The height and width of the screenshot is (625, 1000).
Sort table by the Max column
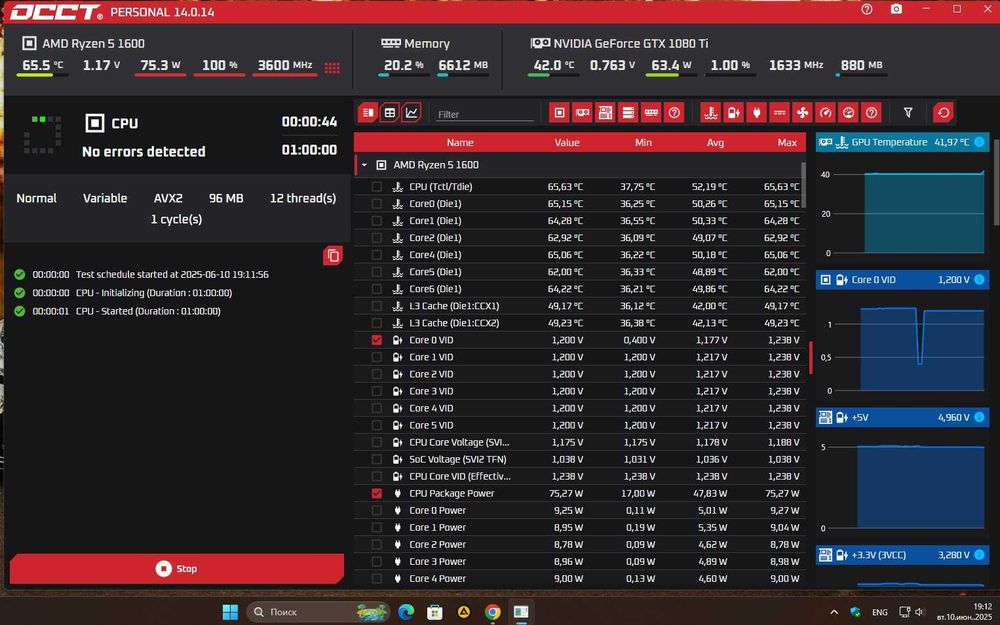(x=787, y=142)
